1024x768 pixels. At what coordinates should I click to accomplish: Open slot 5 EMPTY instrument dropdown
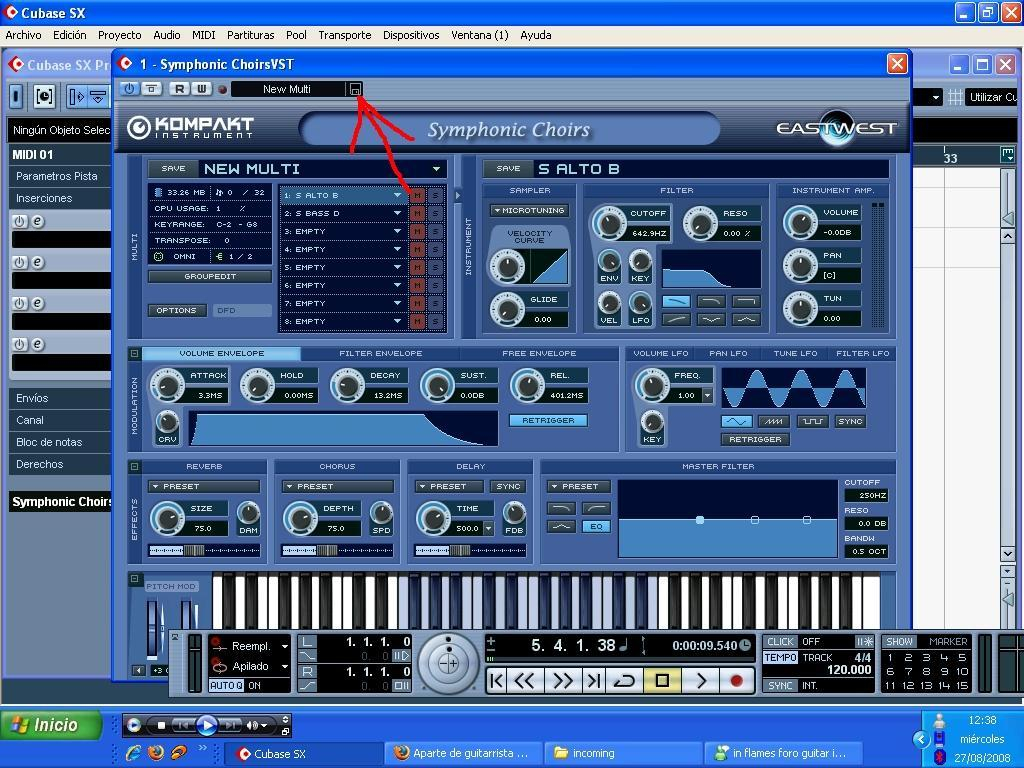tap(397, 267)
